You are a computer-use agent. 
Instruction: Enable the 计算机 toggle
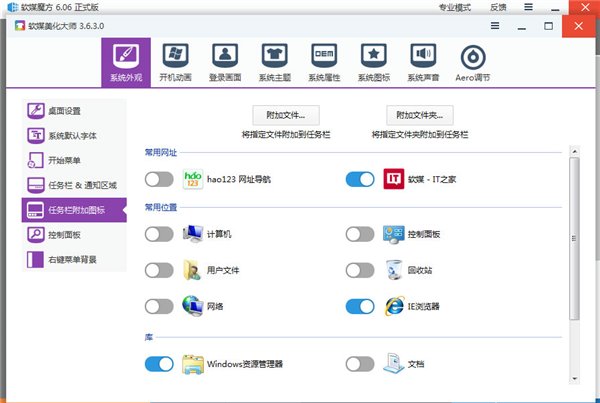coord(159,234)
